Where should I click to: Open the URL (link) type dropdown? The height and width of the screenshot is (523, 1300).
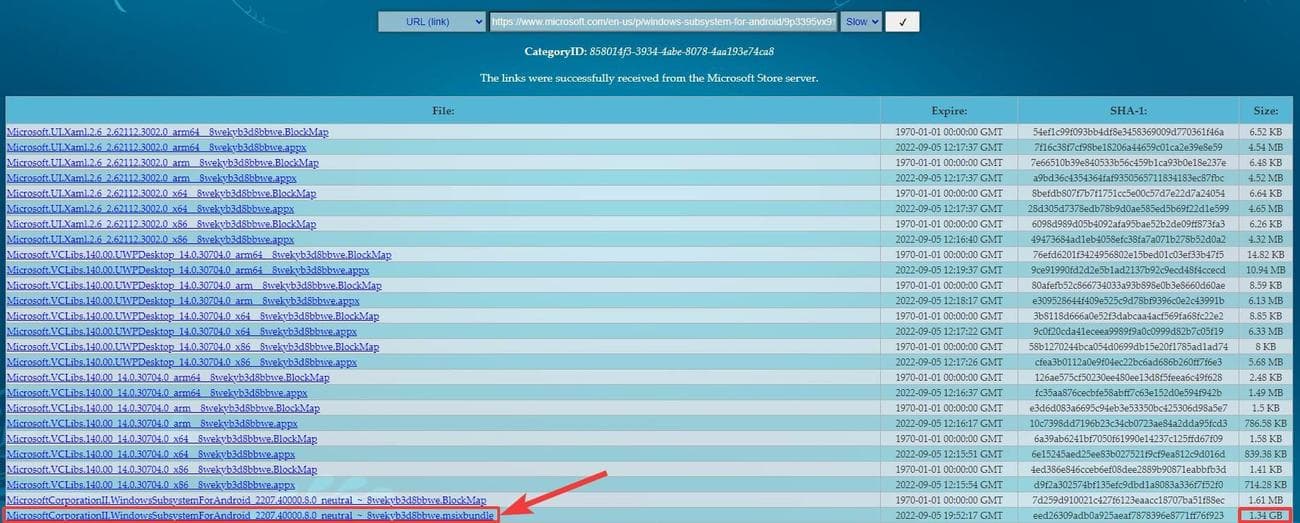431,22
